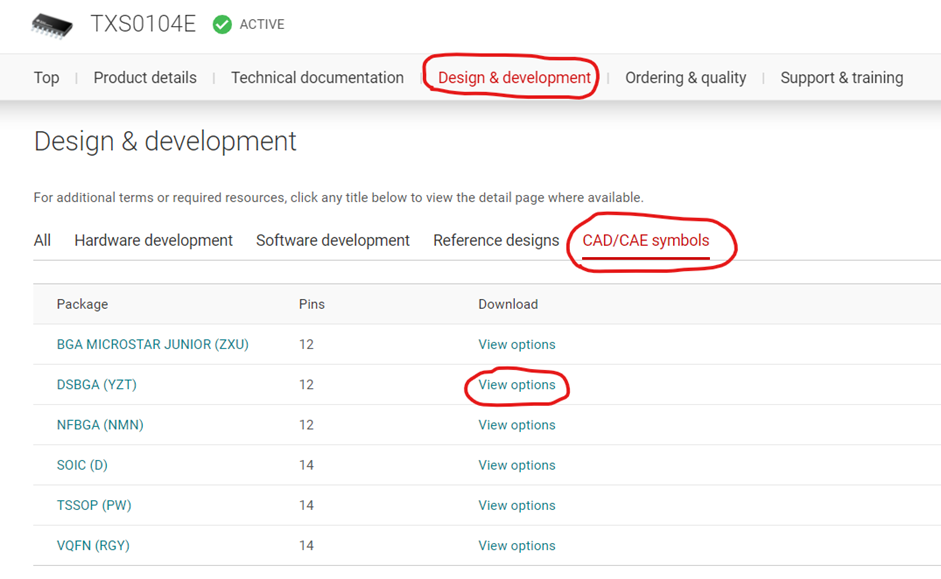Open Support & training section

click(841, 77)
